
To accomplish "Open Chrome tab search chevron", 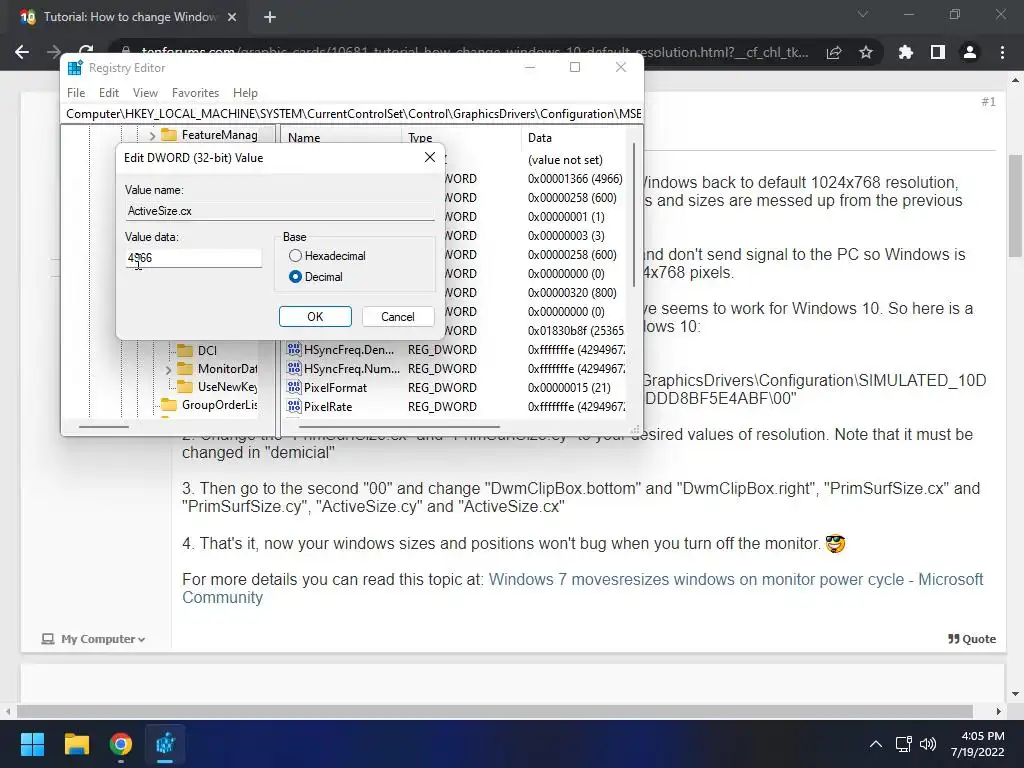I will pyautogui.click(x=863, y=14).
